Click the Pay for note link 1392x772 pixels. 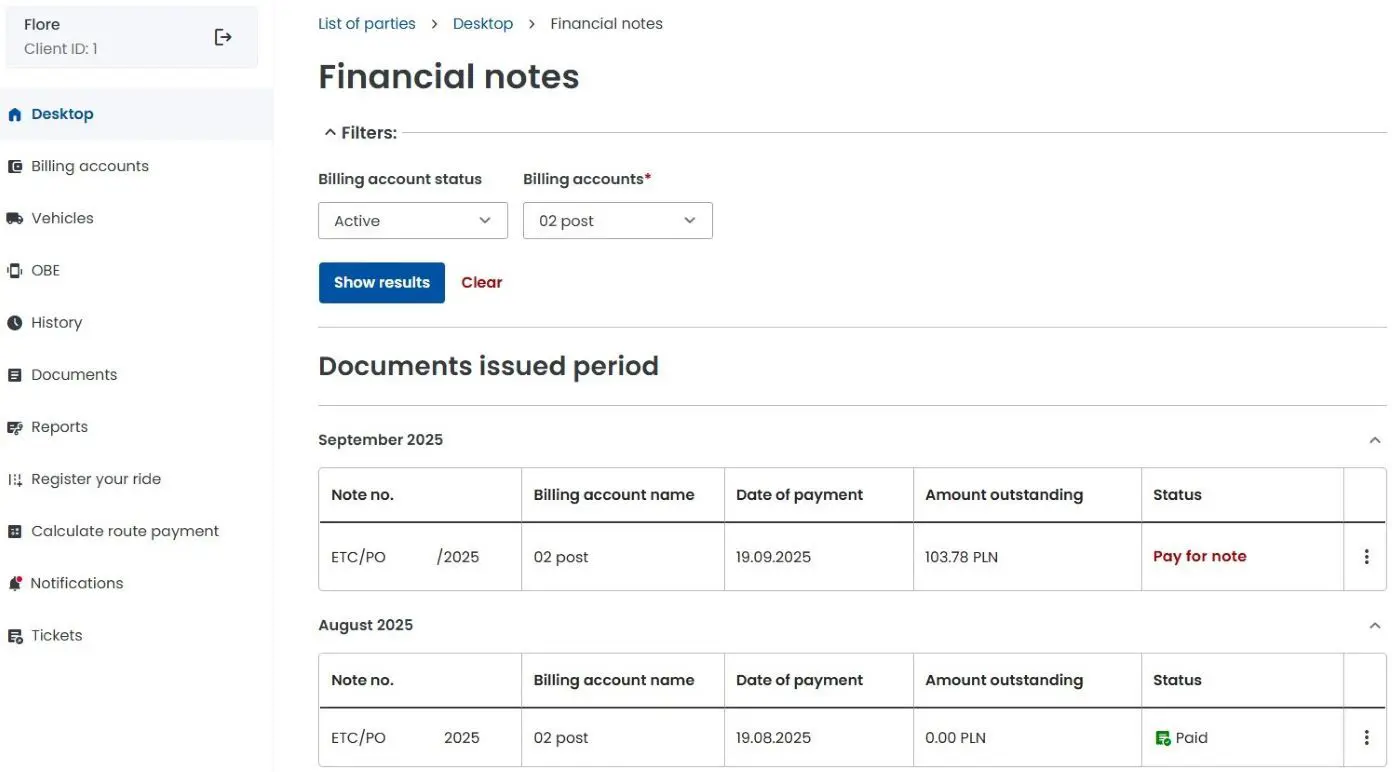pos(1199,557)
